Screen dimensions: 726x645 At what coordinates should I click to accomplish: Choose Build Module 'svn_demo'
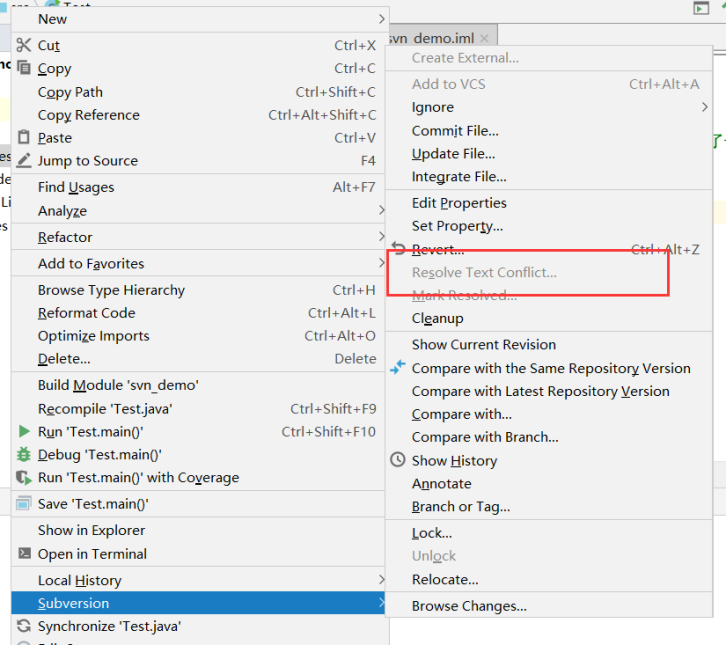point(198,385)
